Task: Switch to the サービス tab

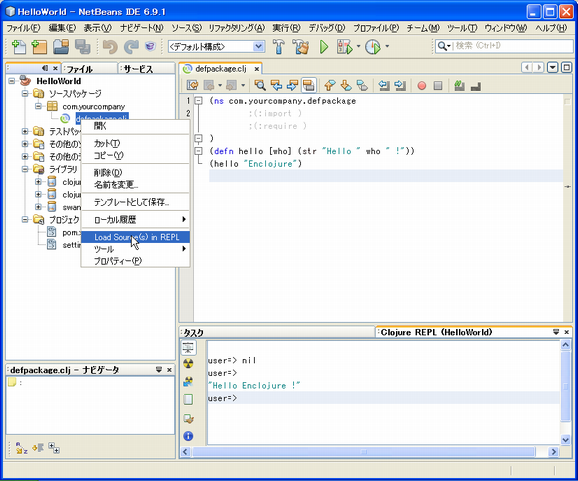Action: tap(147, 69)
